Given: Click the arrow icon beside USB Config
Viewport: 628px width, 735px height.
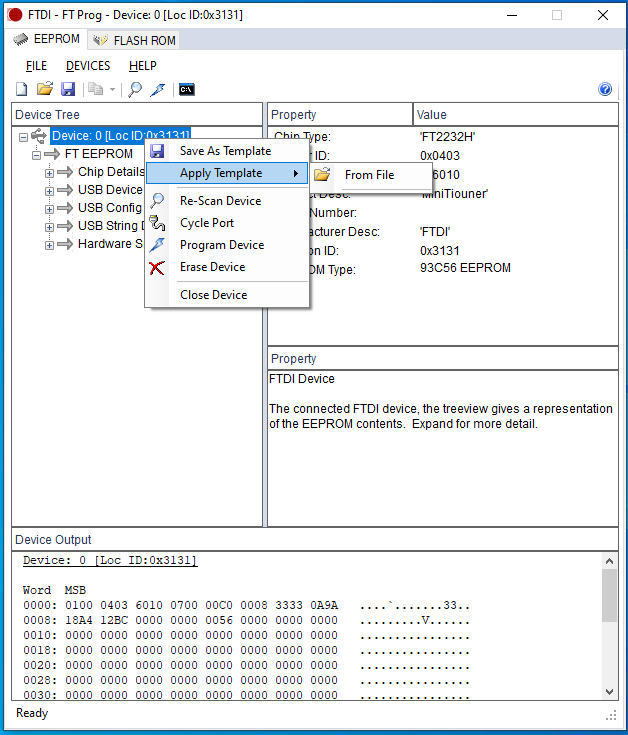Looking at the screenshot, I should (x=65, y=208).
